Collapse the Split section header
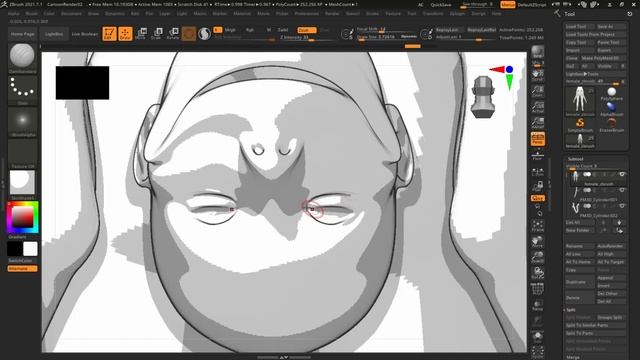Viewport: 640px width, 360px height. (x=571, y=310)
